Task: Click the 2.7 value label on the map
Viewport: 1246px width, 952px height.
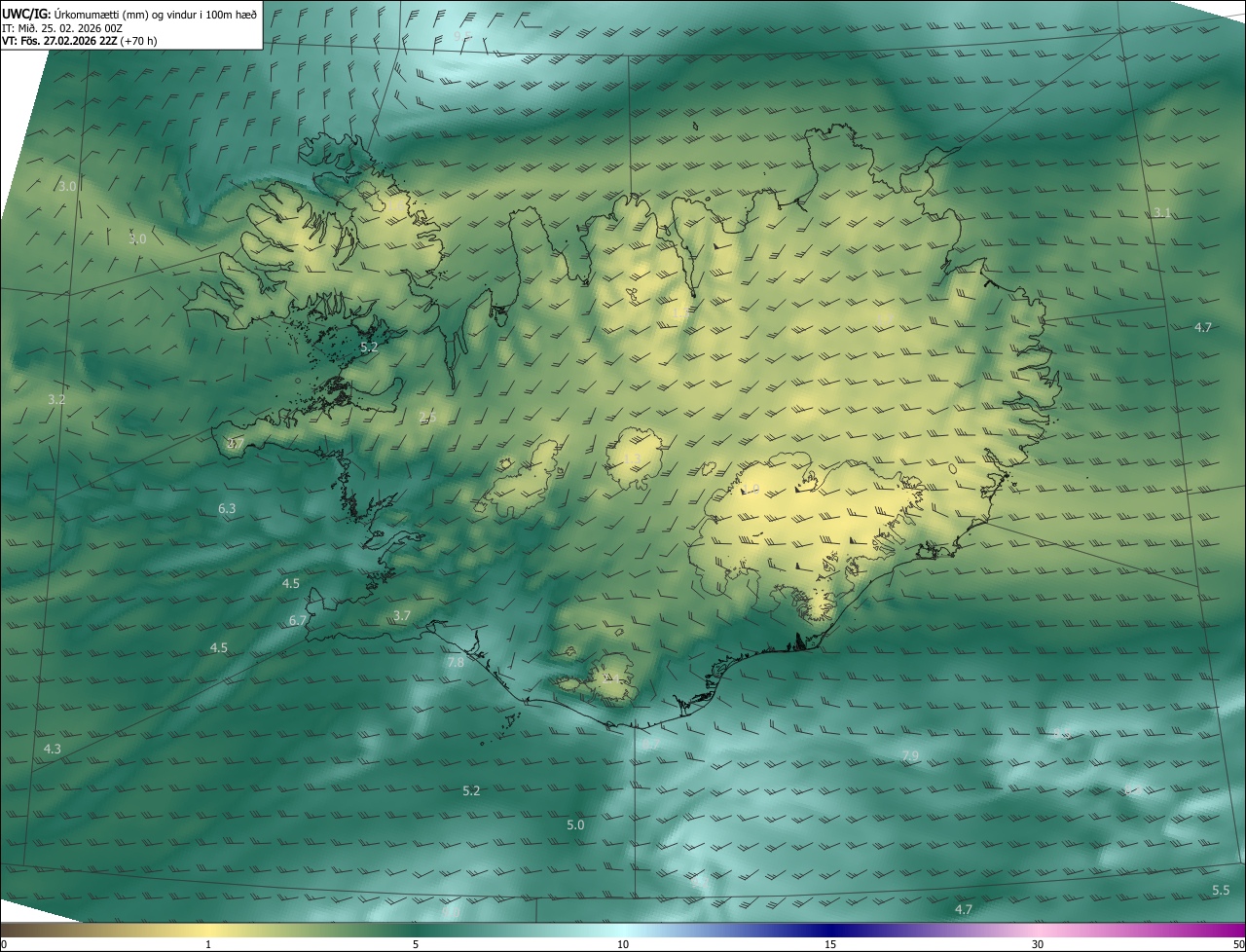Action: point(235,443)
